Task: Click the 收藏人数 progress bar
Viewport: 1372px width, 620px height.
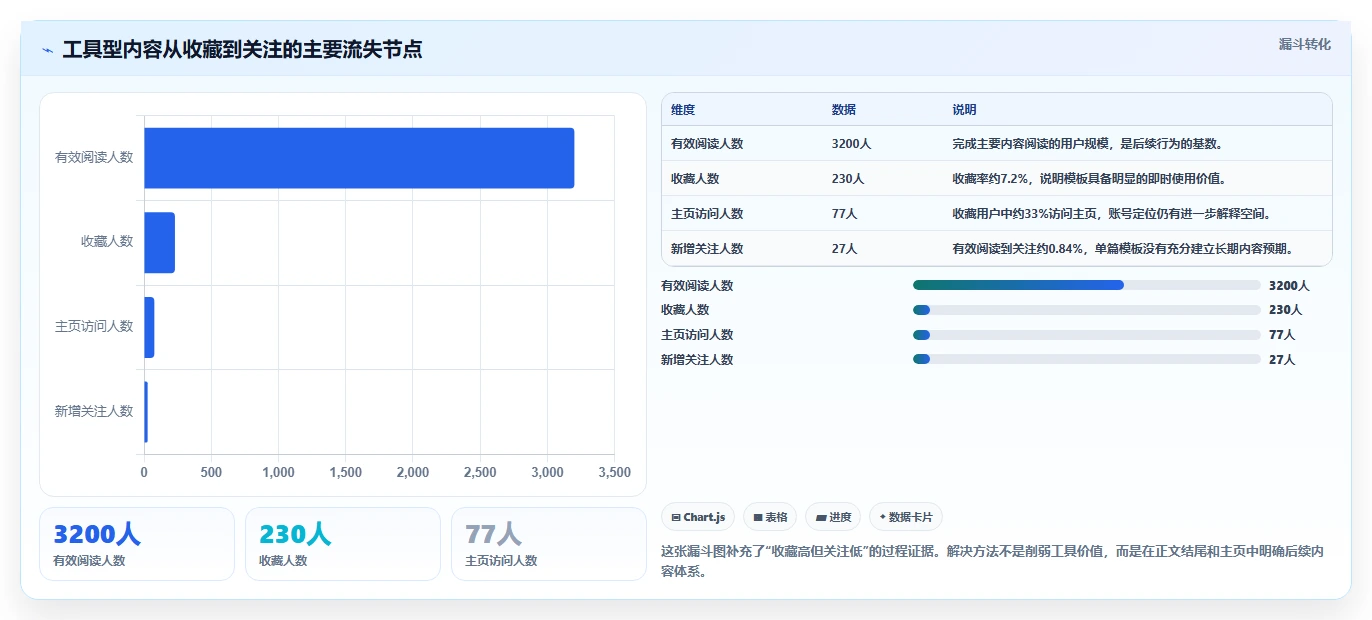Action: [1086, 310]
